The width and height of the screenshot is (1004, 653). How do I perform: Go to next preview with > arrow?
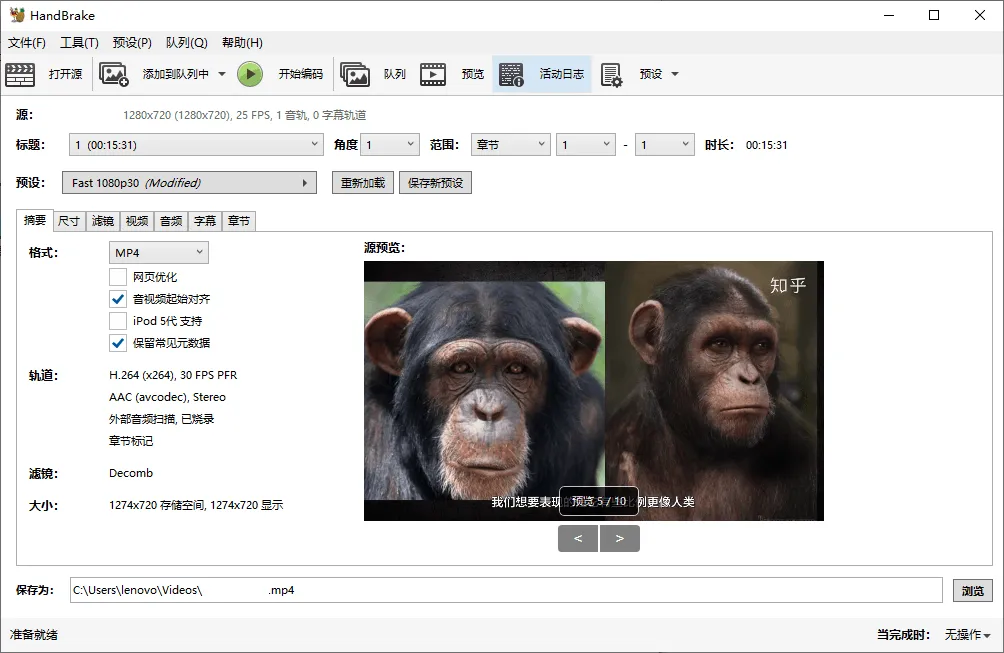point(620,537)
